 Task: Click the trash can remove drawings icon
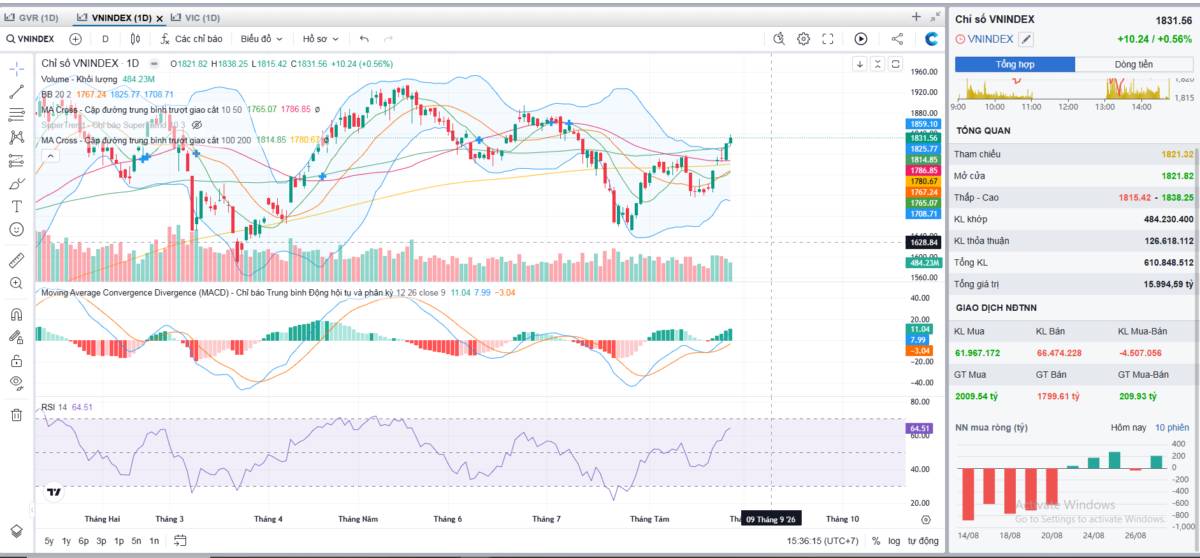coord(16,415)
